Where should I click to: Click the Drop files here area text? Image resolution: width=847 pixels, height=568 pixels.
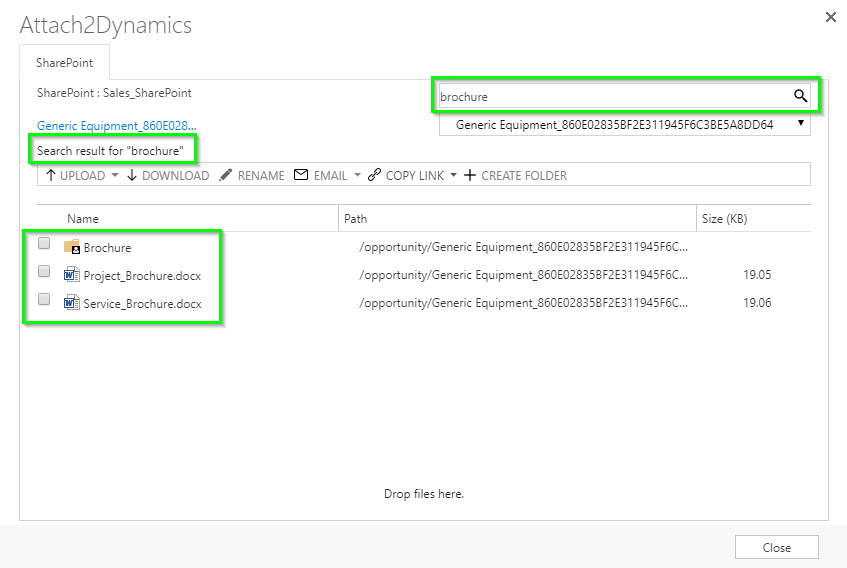coord(424,493)
